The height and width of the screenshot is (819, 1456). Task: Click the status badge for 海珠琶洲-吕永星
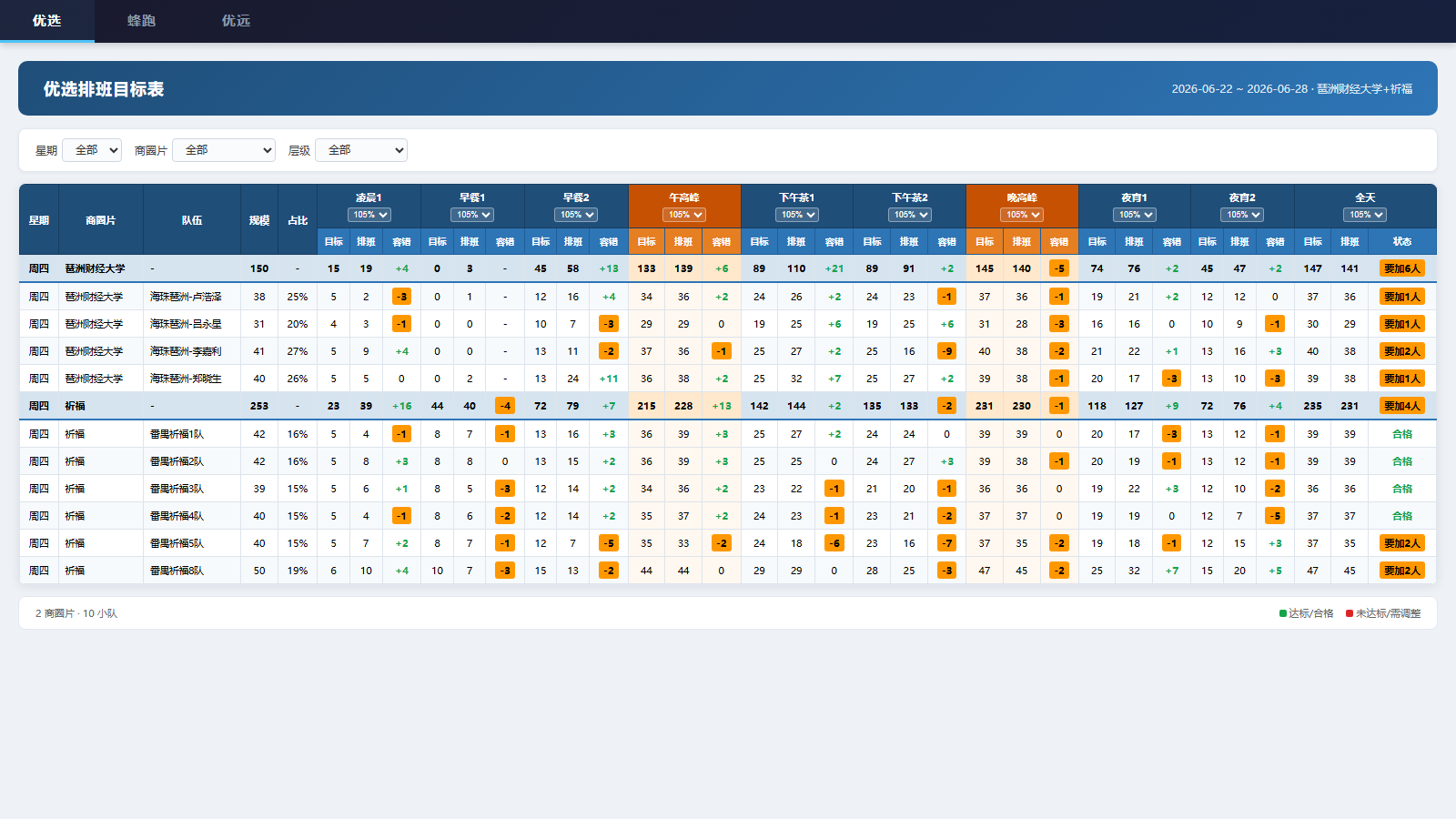pos(1402,324)
